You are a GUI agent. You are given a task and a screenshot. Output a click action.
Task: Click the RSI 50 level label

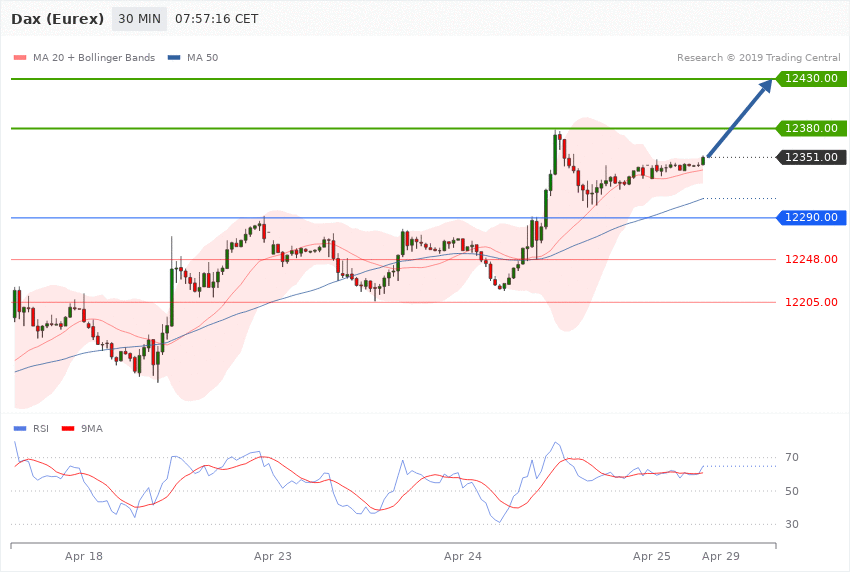pyautogui.click(x=792, y=491)
